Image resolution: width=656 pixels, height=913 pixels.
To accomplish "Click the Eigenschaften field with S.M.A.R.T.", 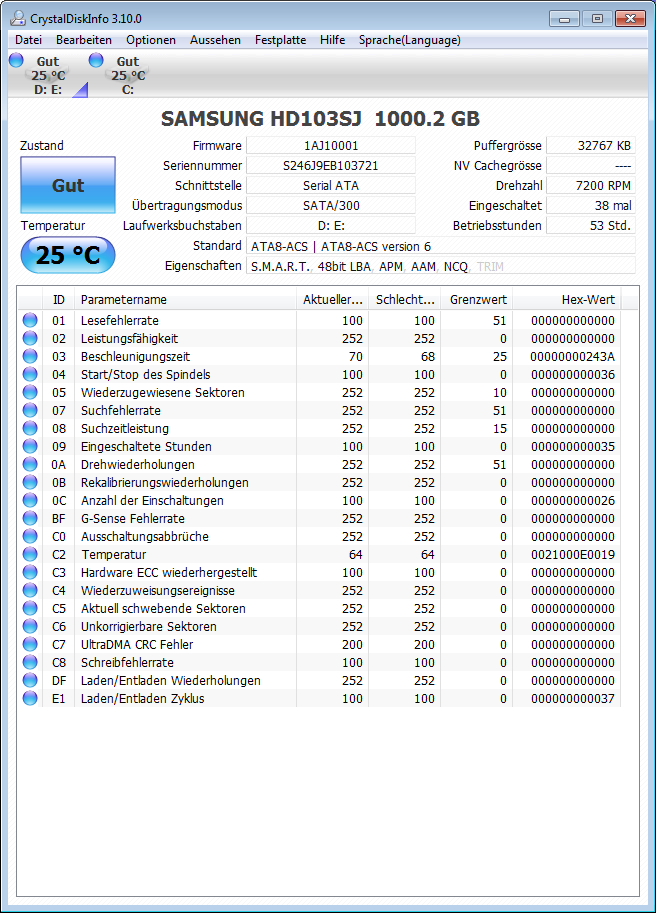I will (441, 266).
